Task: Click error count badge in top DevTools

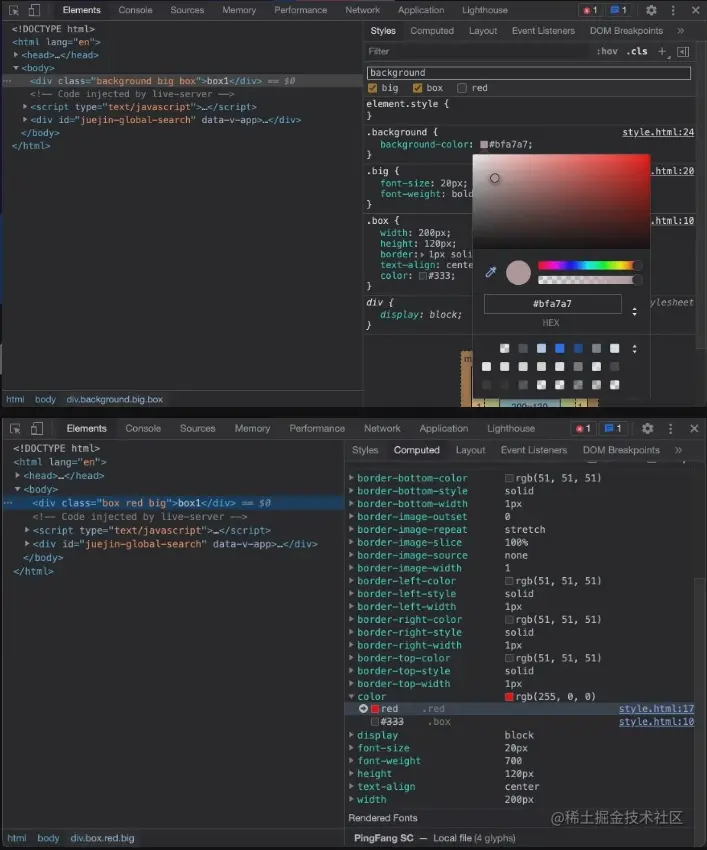Action: [590, 10]
